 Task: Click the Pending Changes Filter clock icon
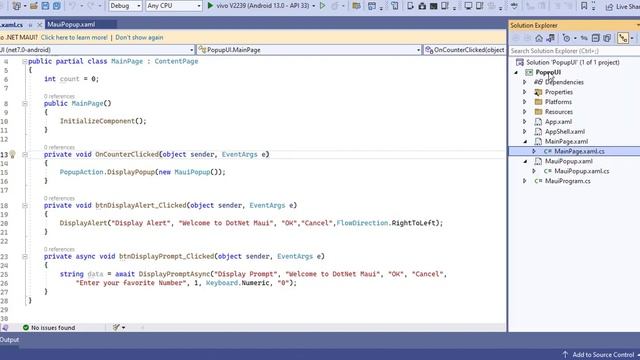click(566, 38)
